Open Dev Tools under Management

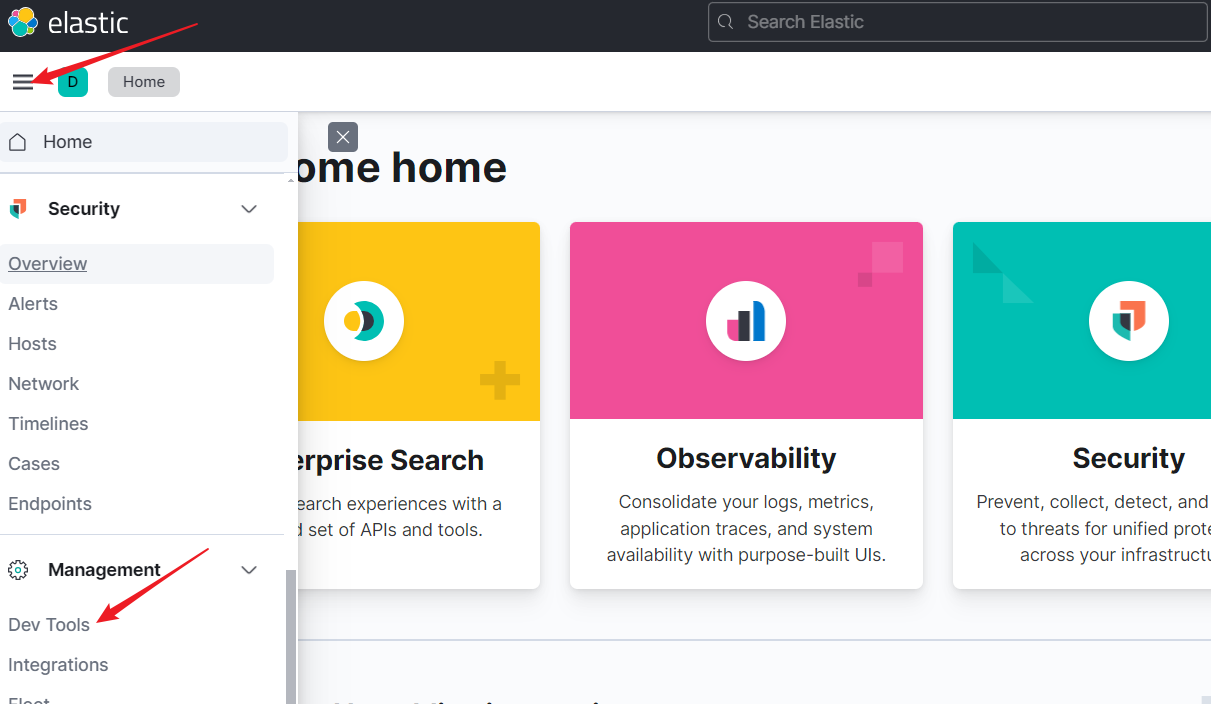click(49, 625)
